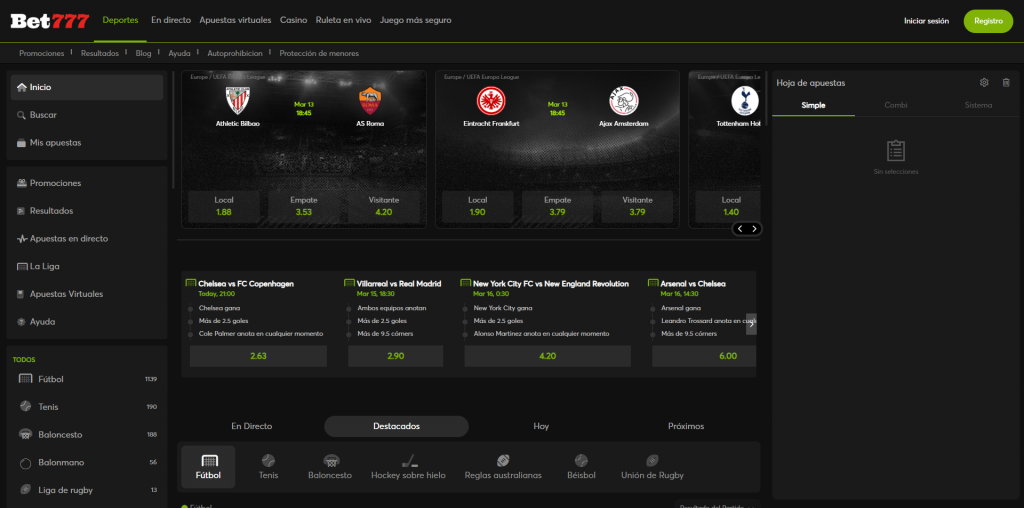1024x508 pixels.
Task: Add Villarreal vs Real Madrid 2.90 combo
Action: coord(396,356)
